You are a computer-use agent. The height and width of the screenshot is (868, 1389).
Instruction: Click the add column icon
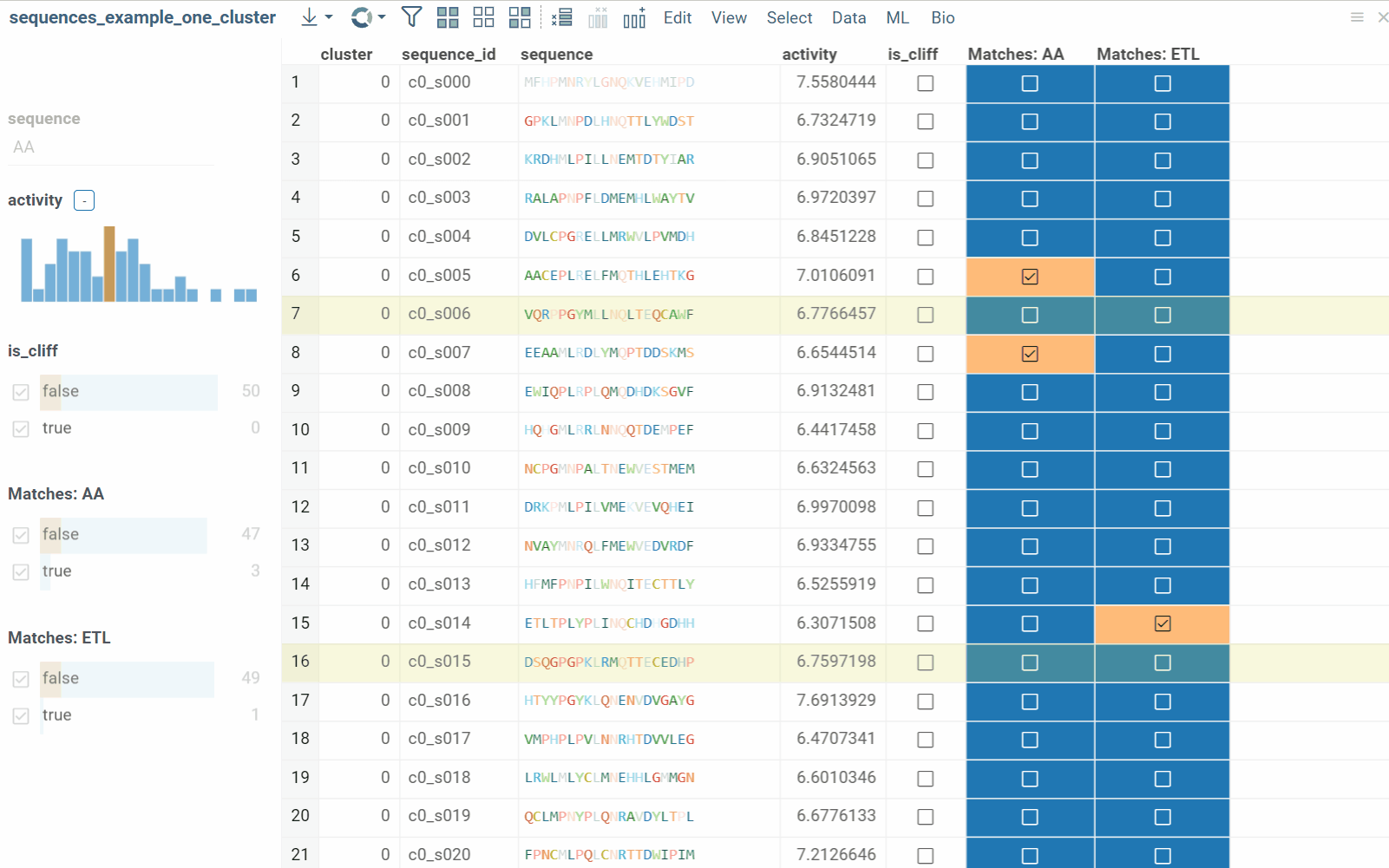coord(633,16)
